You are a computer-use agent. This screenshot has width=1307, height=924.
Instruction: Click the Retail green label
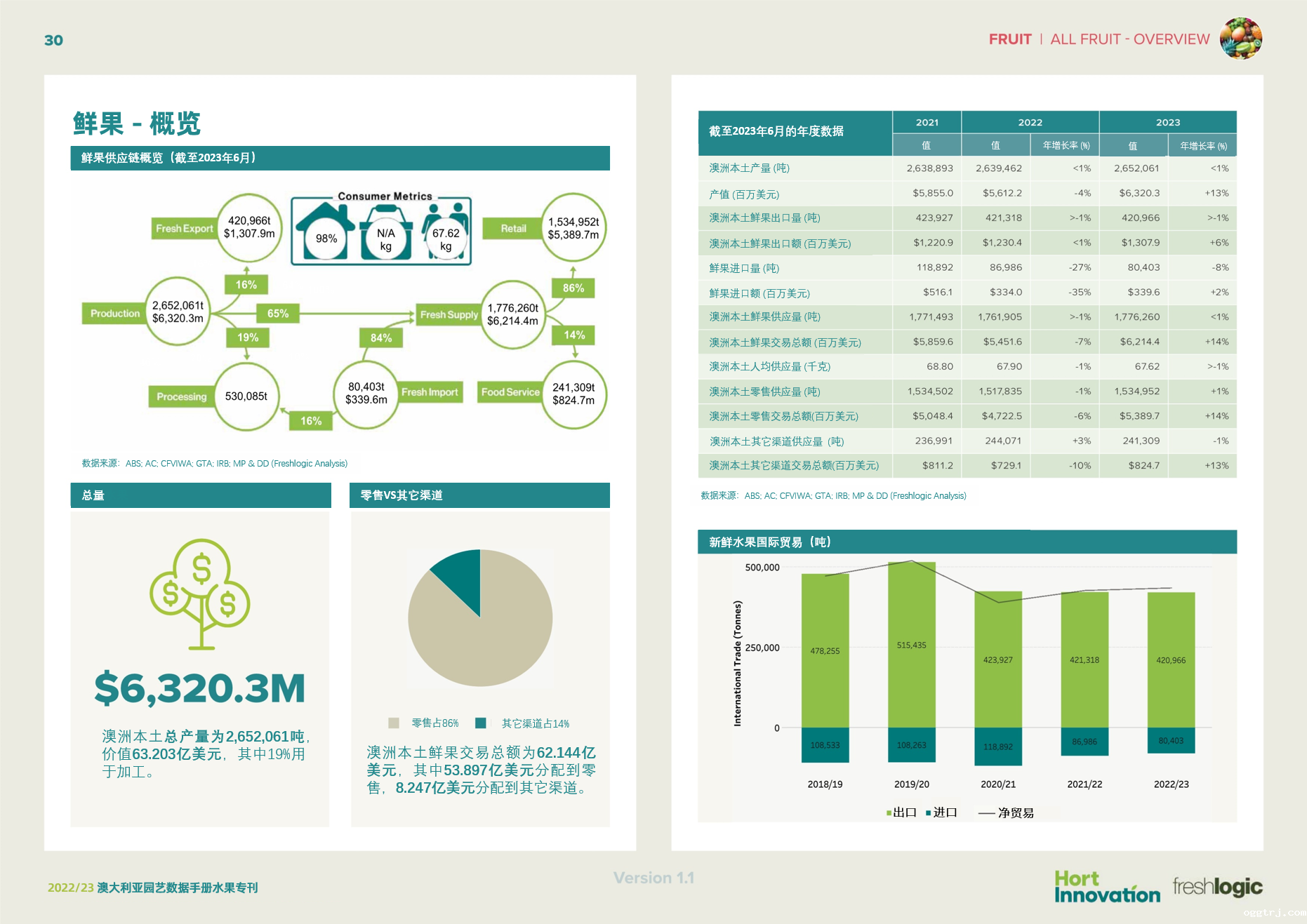click(513, 229)
